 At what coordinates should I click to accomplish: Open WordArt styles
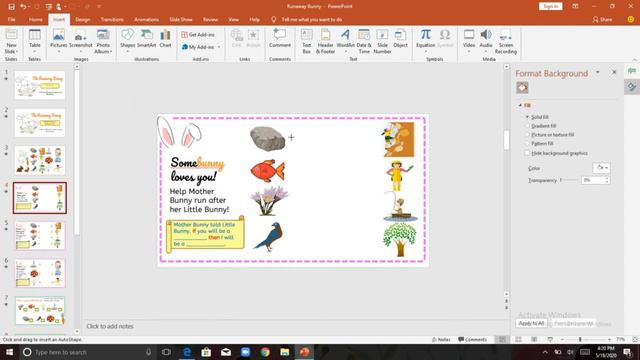tap(345, 41)
